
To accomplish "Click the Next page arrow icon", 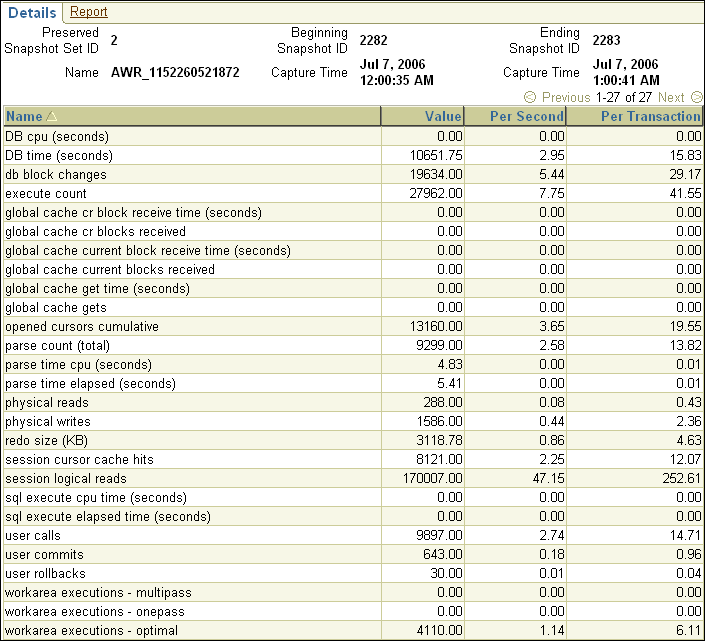I will point(696,98).
